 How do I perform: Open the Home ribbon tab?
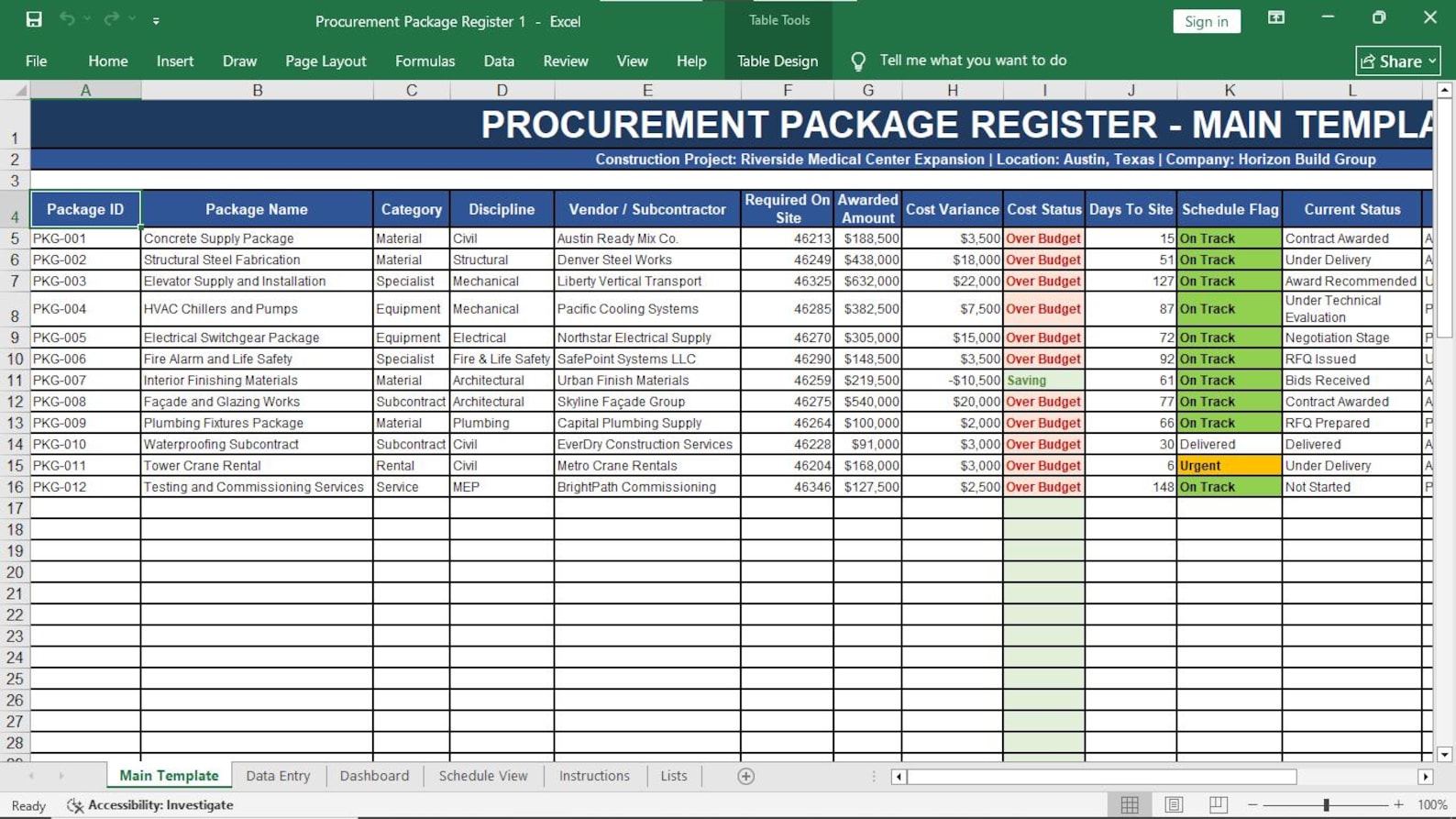click(108, 61)
